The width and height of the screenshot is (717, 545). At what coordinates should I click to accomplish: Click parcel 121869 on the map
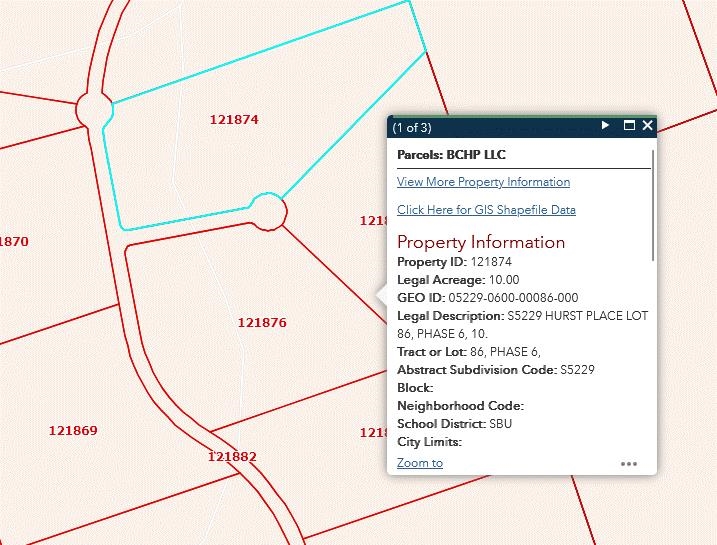click(x=73, y=430)
